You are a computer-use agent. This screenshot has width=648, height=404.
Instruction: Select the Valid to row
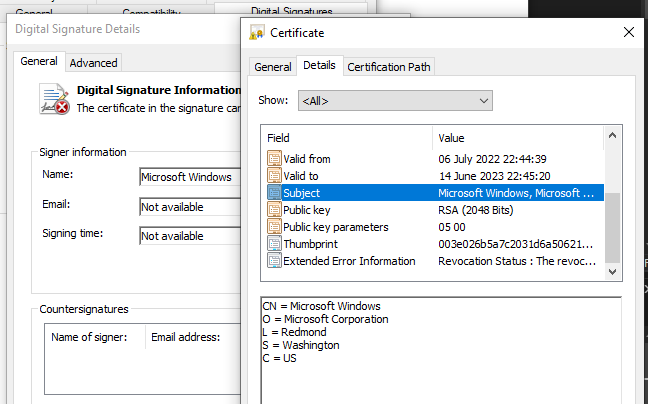point(435,176)
